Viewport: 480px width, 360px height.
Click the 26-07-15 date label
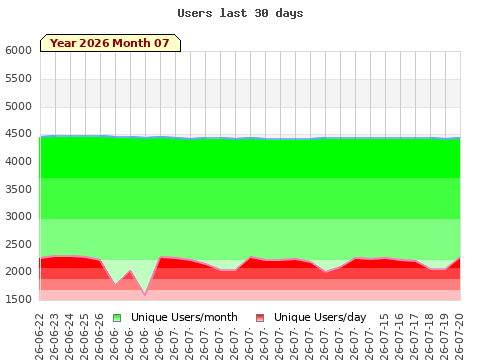pyautogui.click(x=384, y=336)
